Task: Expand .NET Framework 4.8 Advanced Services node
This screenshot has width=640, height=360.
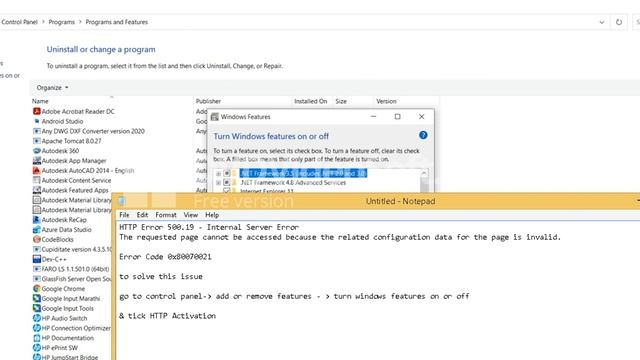Action: coord(218,182)
